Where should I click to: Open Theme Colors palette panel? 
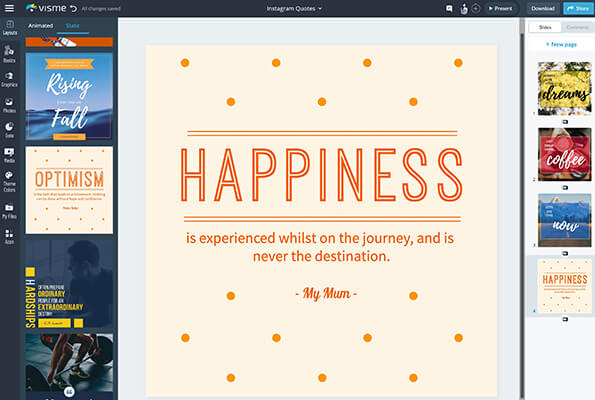9,181
